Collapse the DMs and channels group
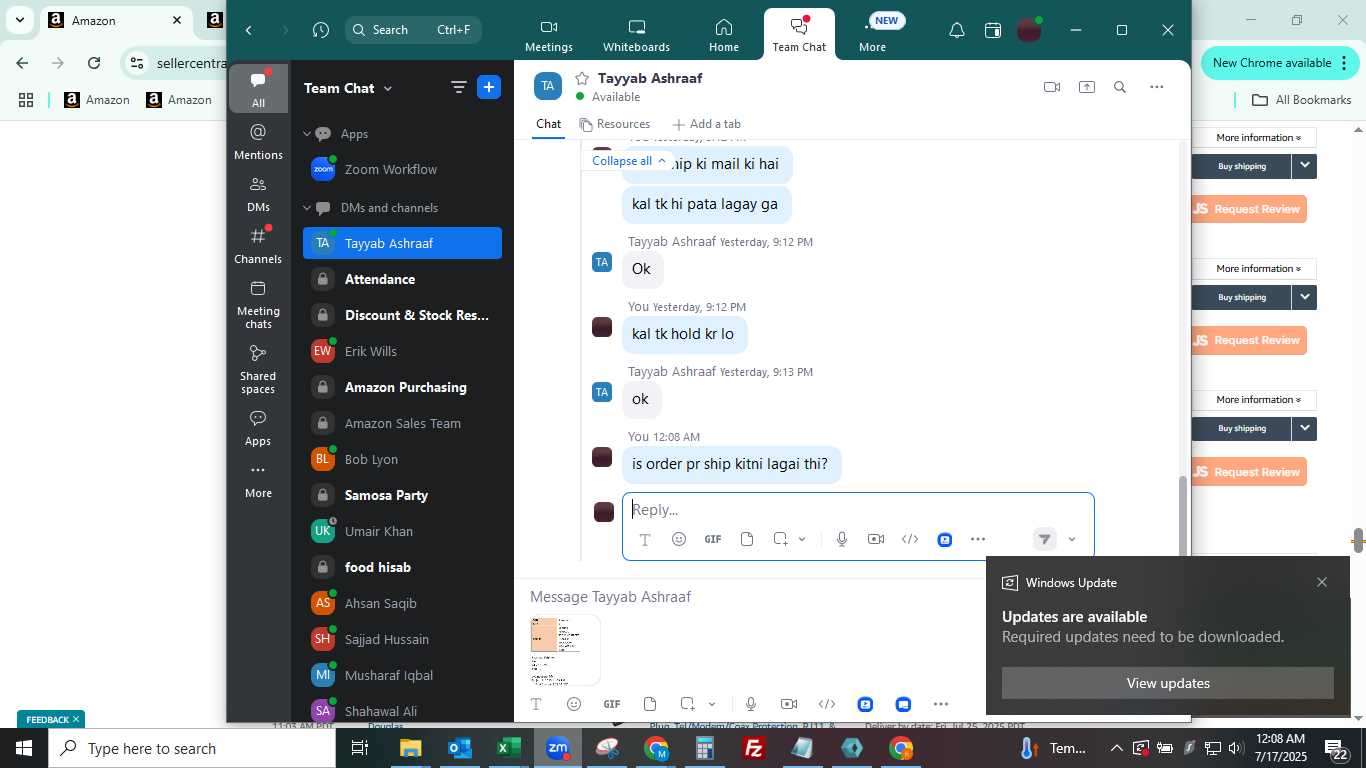Viewport: 1366px width, 768px height. click(x=308, y=208)
